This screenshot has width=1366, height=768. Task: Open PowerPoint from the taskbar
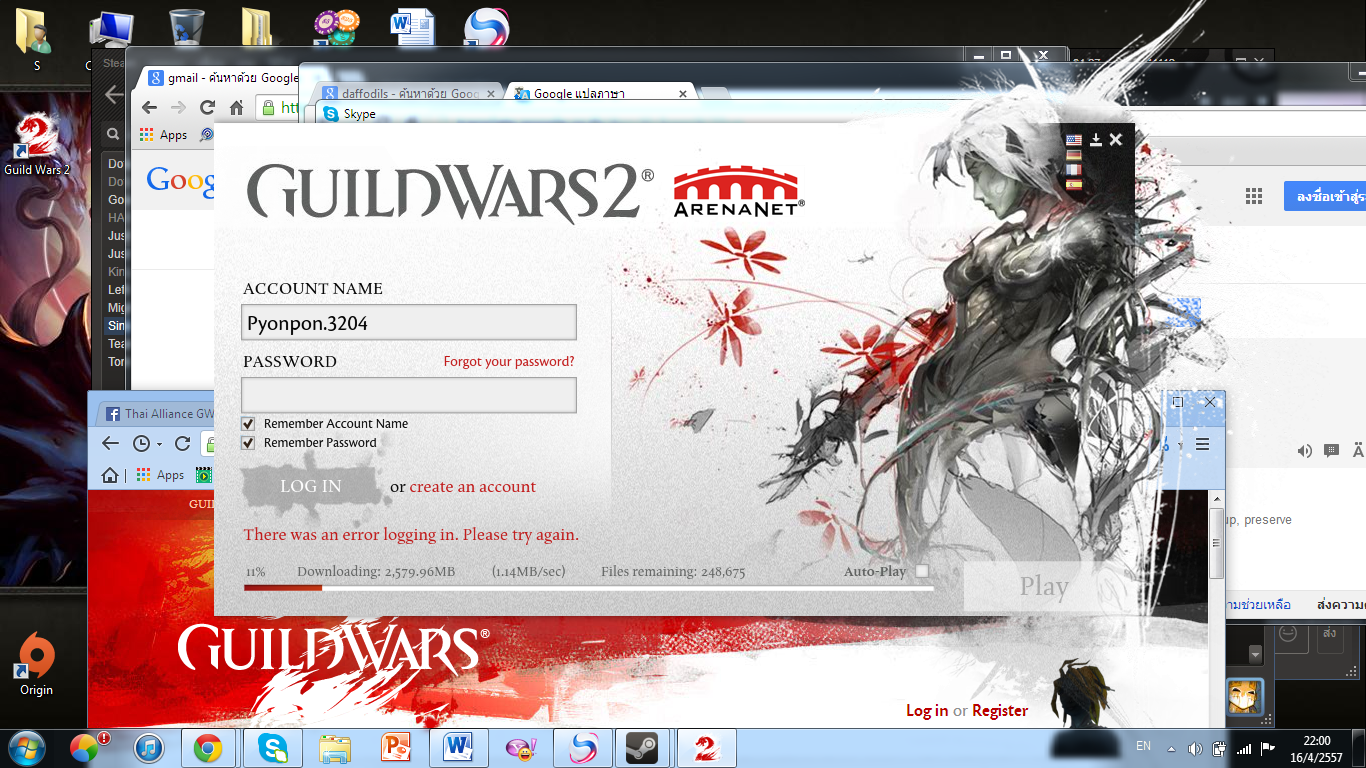click(x=396, y=748)
